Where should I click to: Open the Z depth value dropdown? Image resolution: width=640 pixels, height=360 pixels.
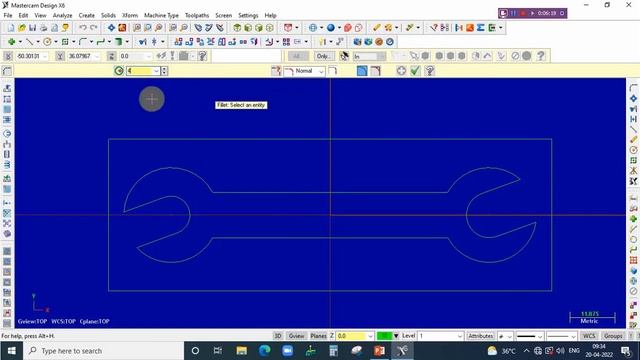click(370, 336)
